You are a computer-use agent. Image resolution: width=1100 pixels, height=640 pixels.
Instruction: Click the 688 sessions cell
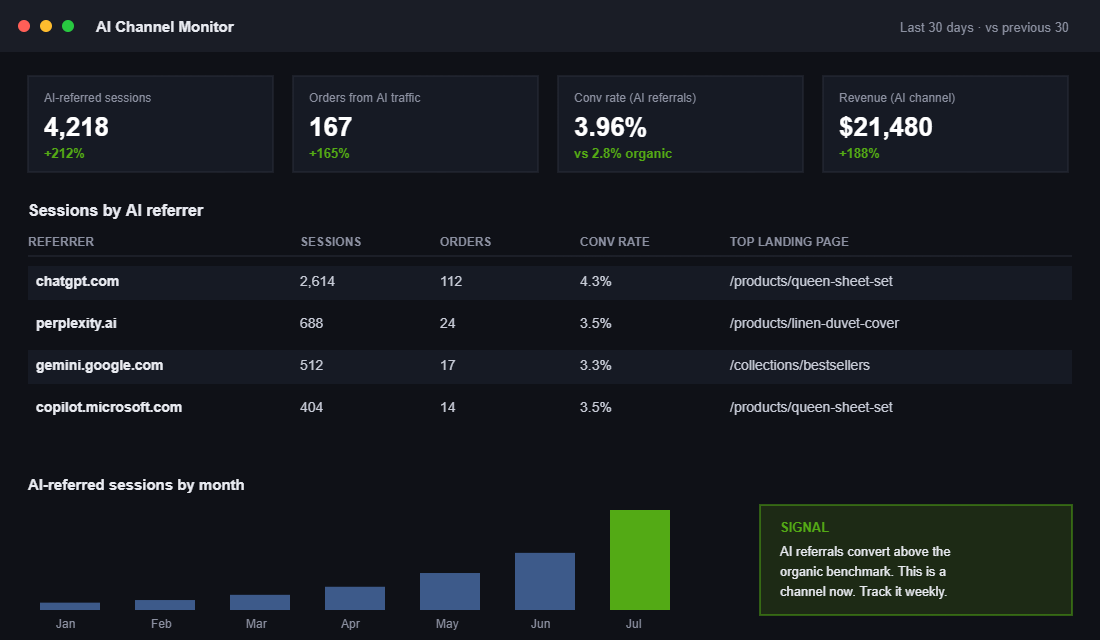311,324
